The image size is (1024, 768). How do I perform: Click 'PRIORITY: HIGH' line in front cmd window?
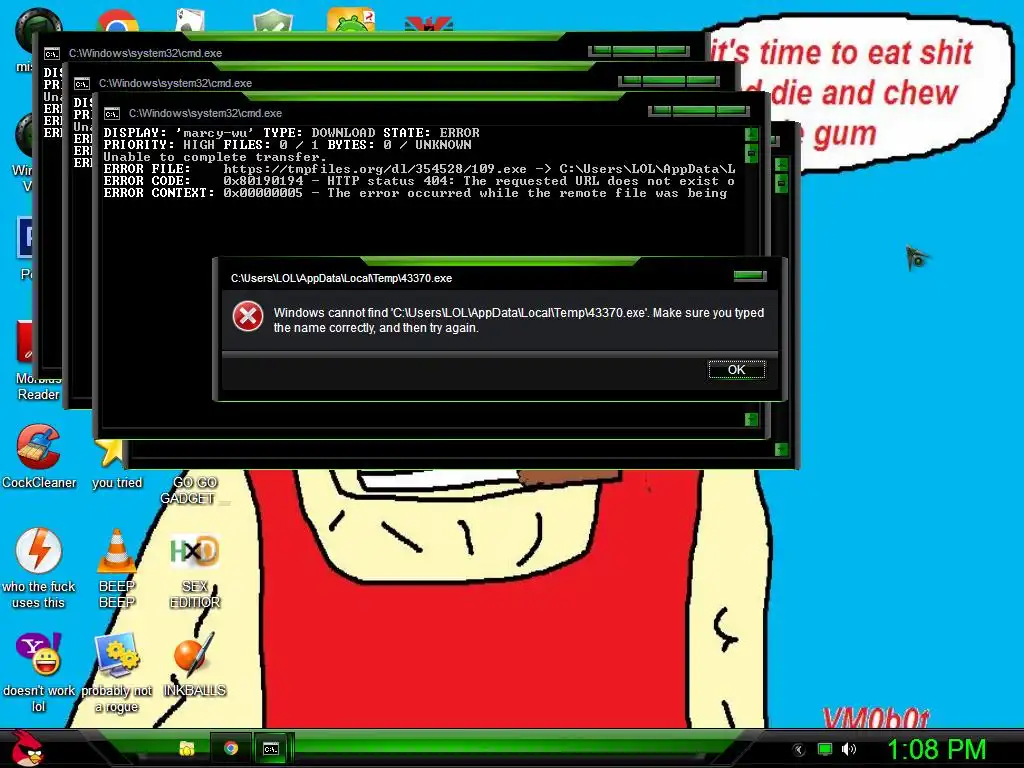coord(287,144)
